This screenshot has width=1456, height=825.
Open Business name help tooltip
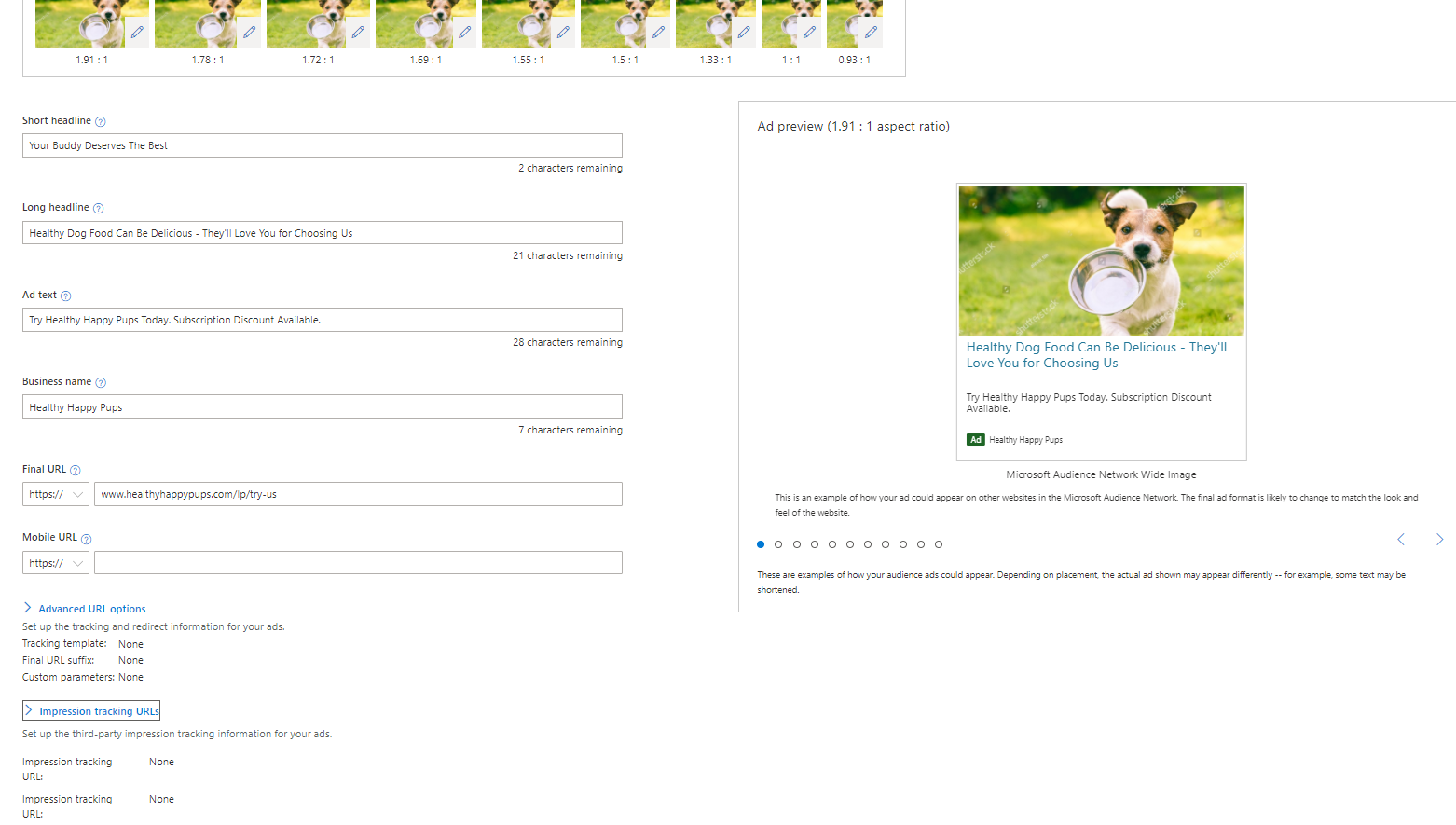click(x=101, y=383)
